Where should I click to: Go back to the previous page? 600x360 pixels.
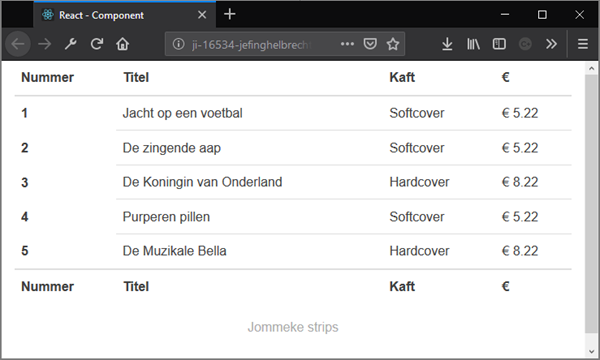18,44
